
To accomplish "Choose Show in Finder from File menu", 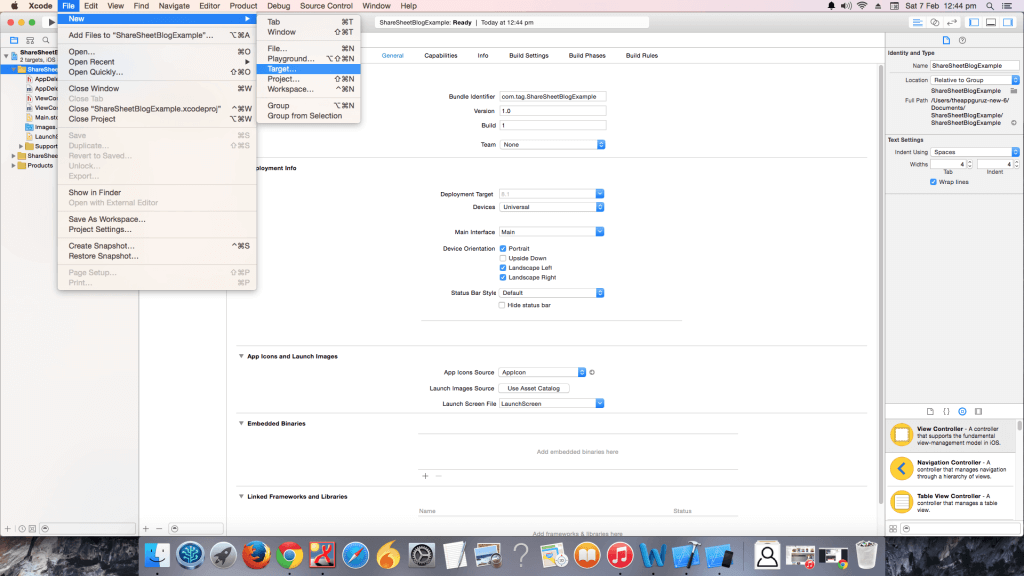I will click(157, 193).
